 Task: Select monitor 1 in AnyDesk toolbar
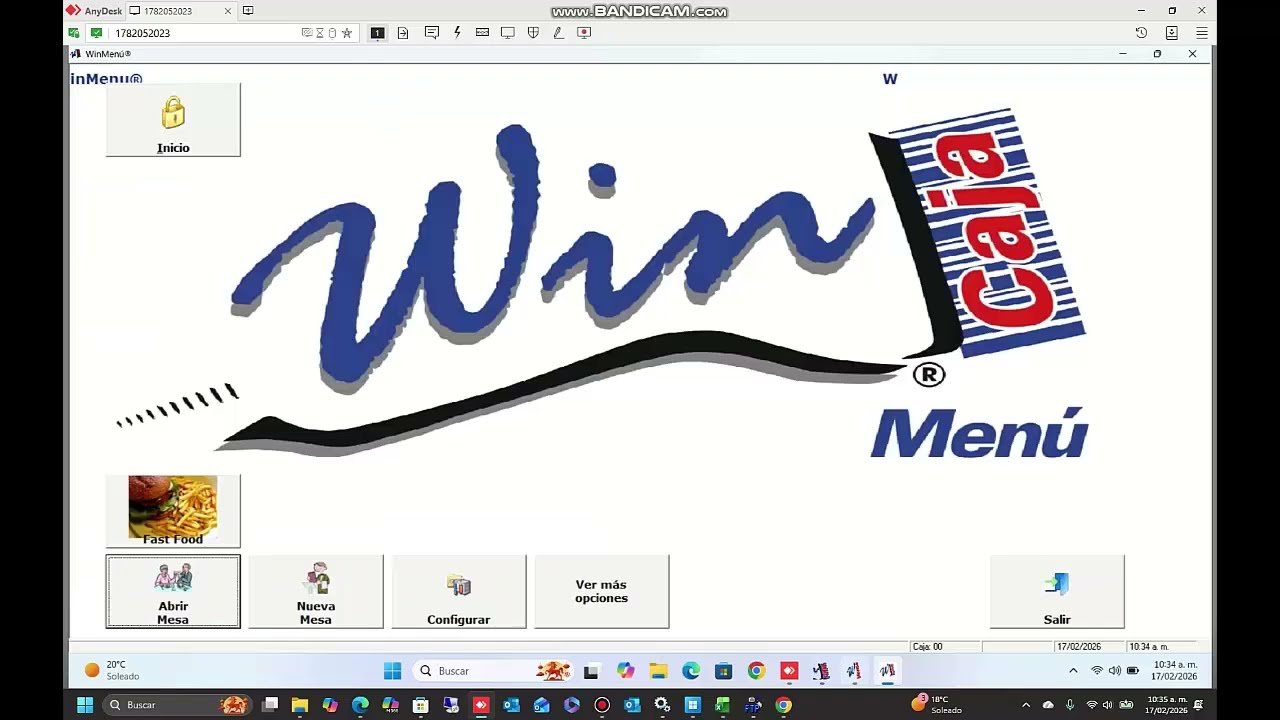coord(377,33)
